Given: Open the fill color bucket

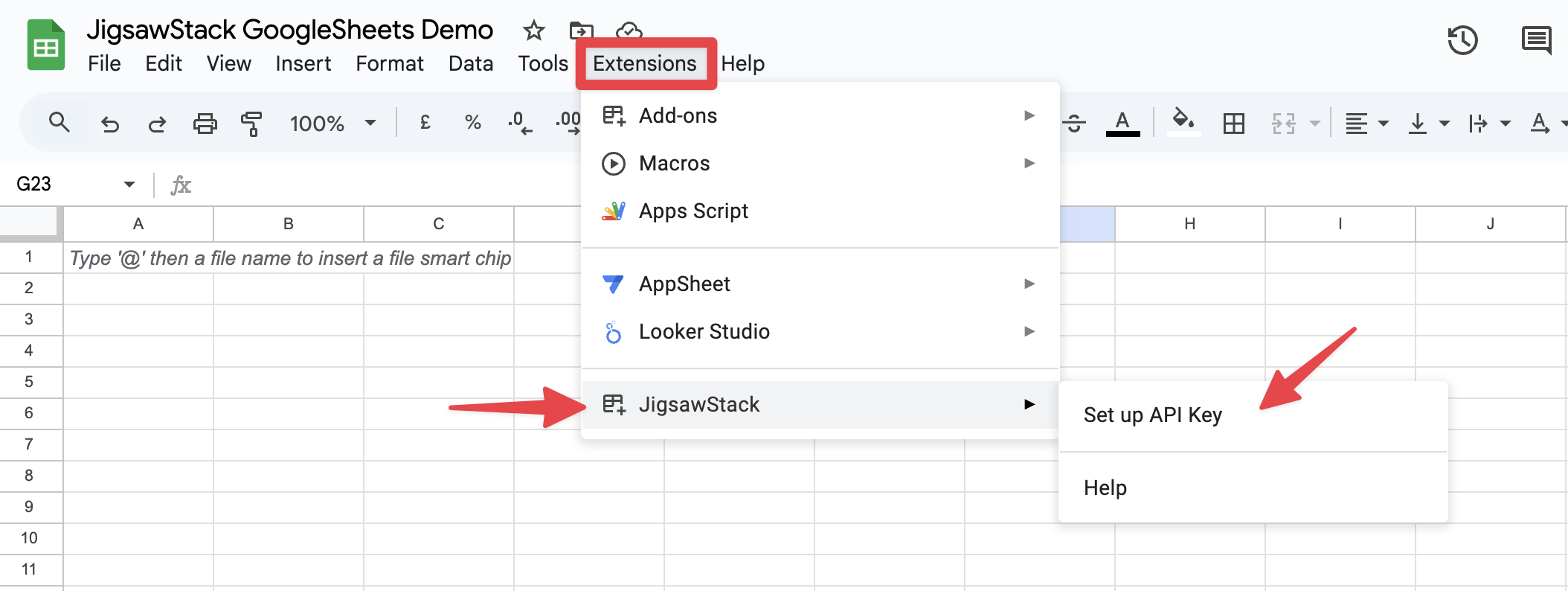Looking at the screenshot, I should 1183,123.
